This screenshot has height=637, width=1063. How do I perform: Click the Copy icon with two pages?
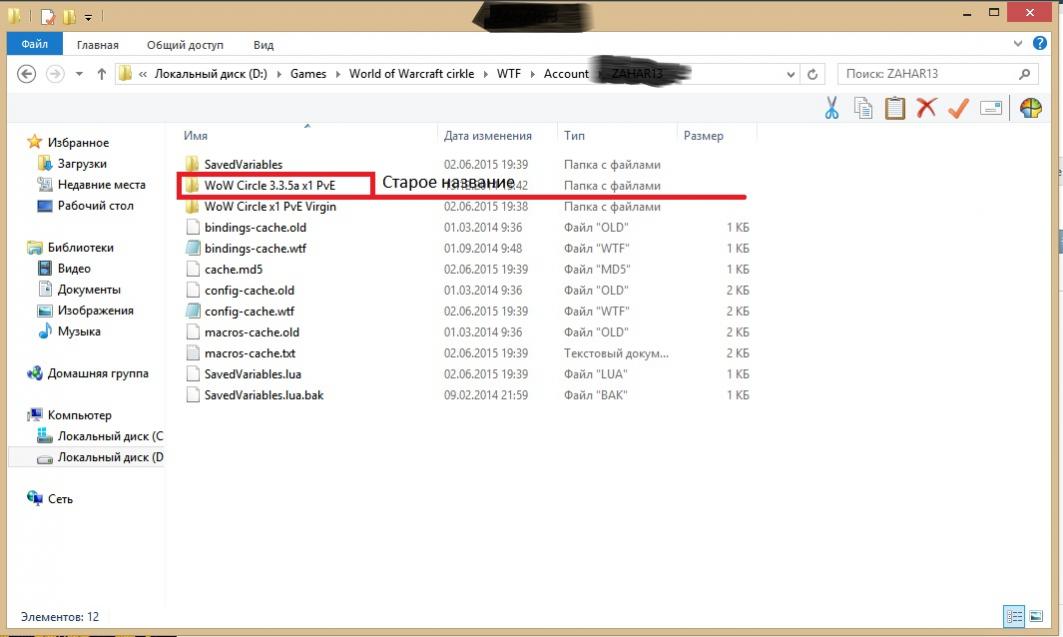point(863,108)
